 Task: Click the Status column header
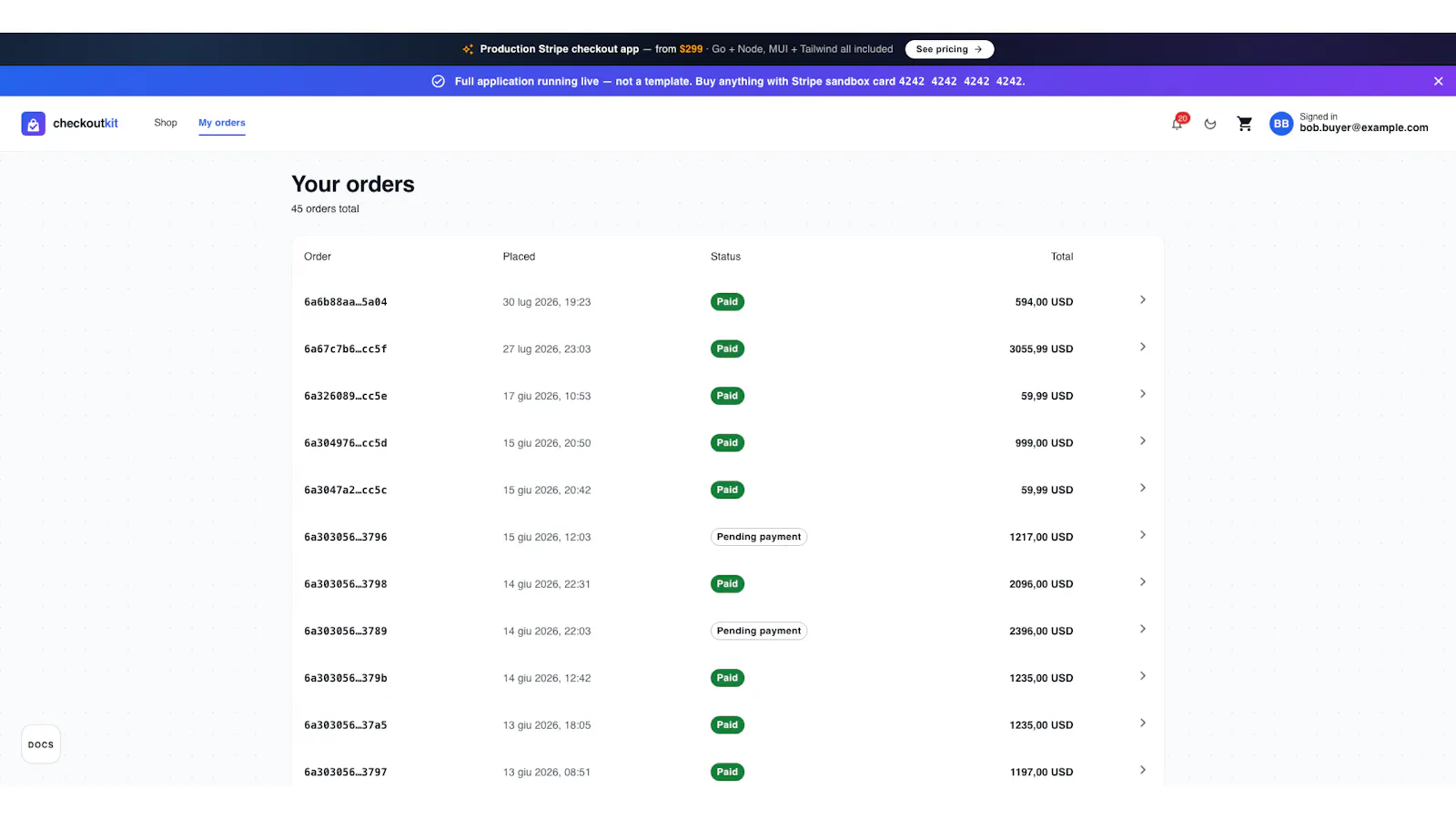pos(725,257)
